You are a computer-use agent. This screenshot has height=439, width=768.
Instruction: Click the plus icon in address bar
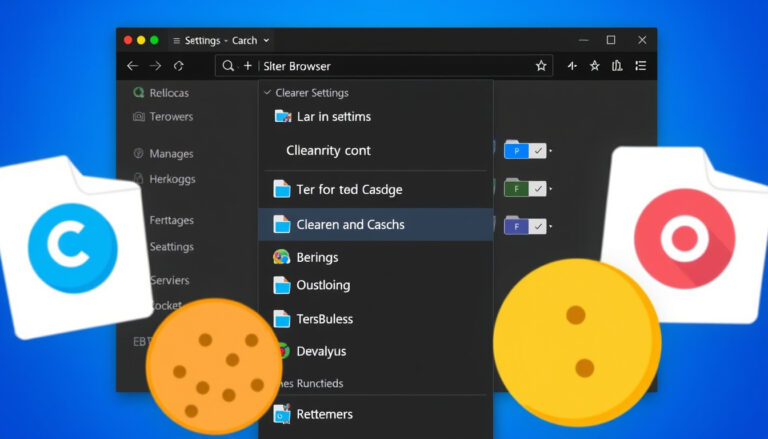pyautogui.click(x=248, y=66)
